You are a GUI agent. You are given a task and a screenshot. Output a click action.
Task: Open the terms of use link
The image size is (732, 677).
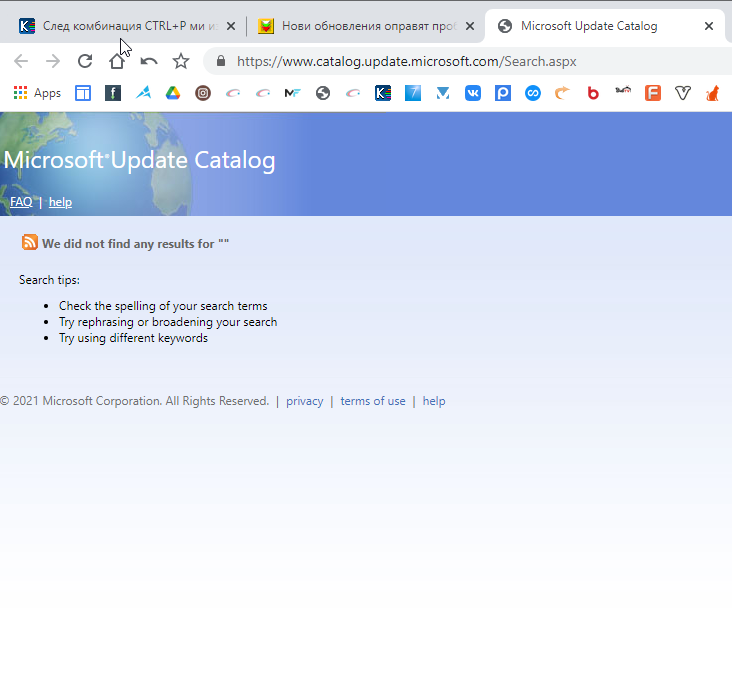pos(373,401)
